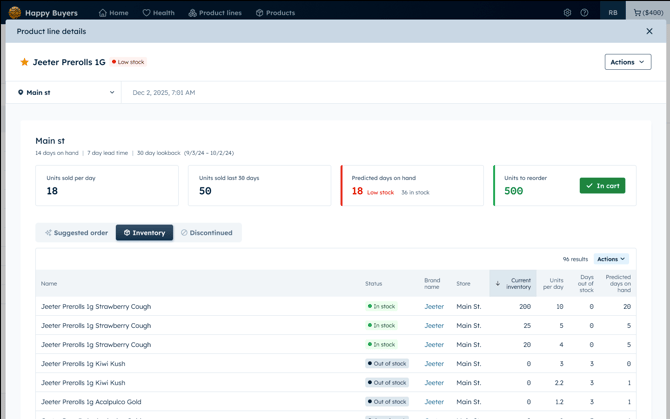Click the settings gear icon
This screenshot has width=670, height=419.
[567, 13]
